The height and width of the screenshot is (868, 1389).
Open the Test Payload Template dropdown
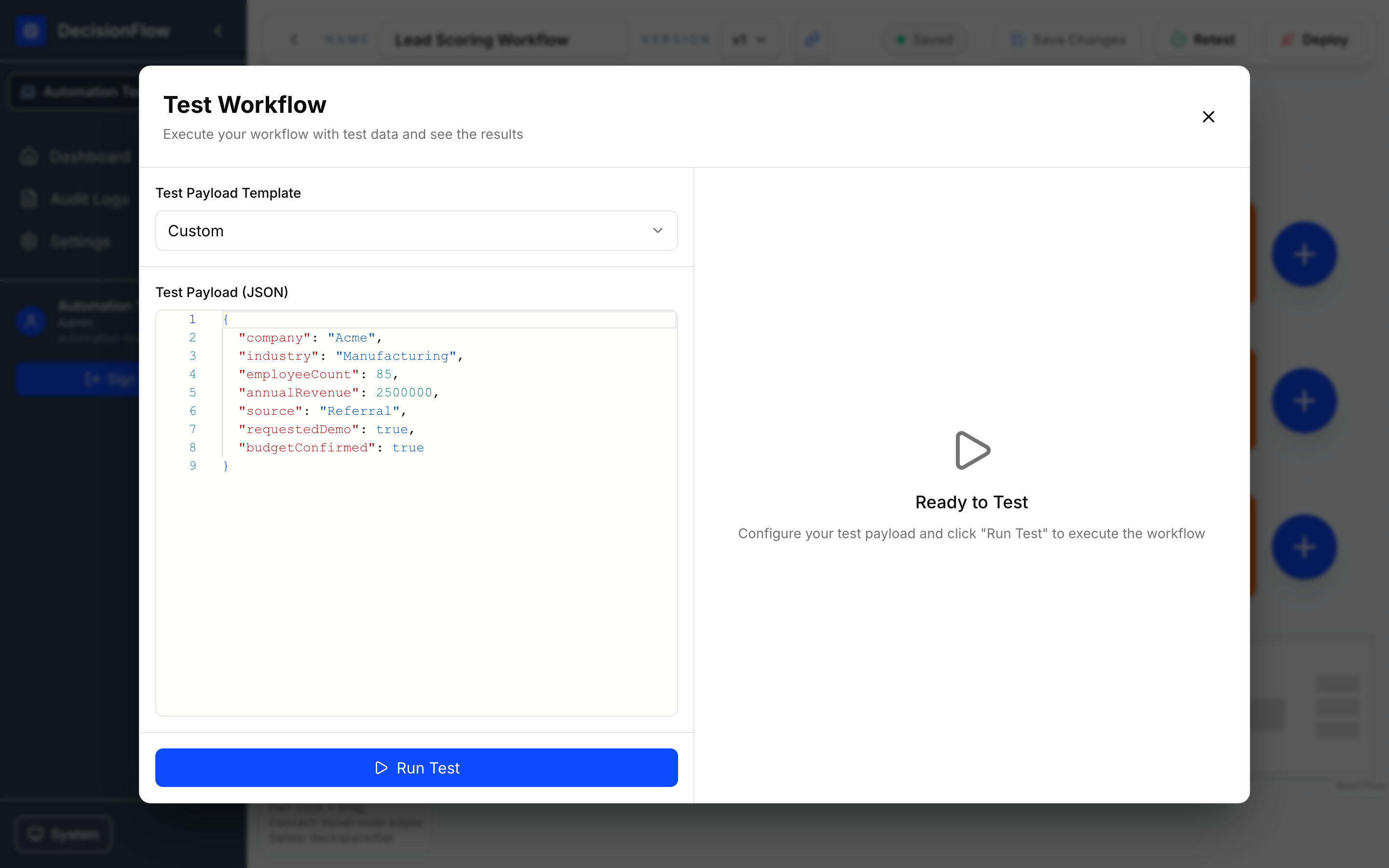point(416,231)
